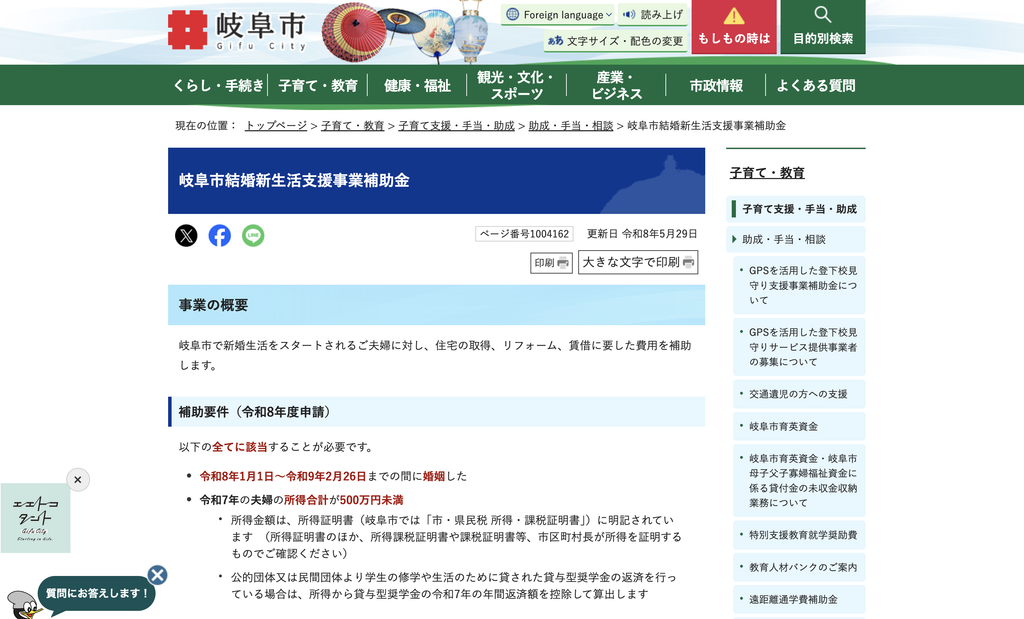The height and width of the screenshot is (619, 1024).
Task: Open 未収金収納業務について sidebar link
Action: click(x=799, y=481)
